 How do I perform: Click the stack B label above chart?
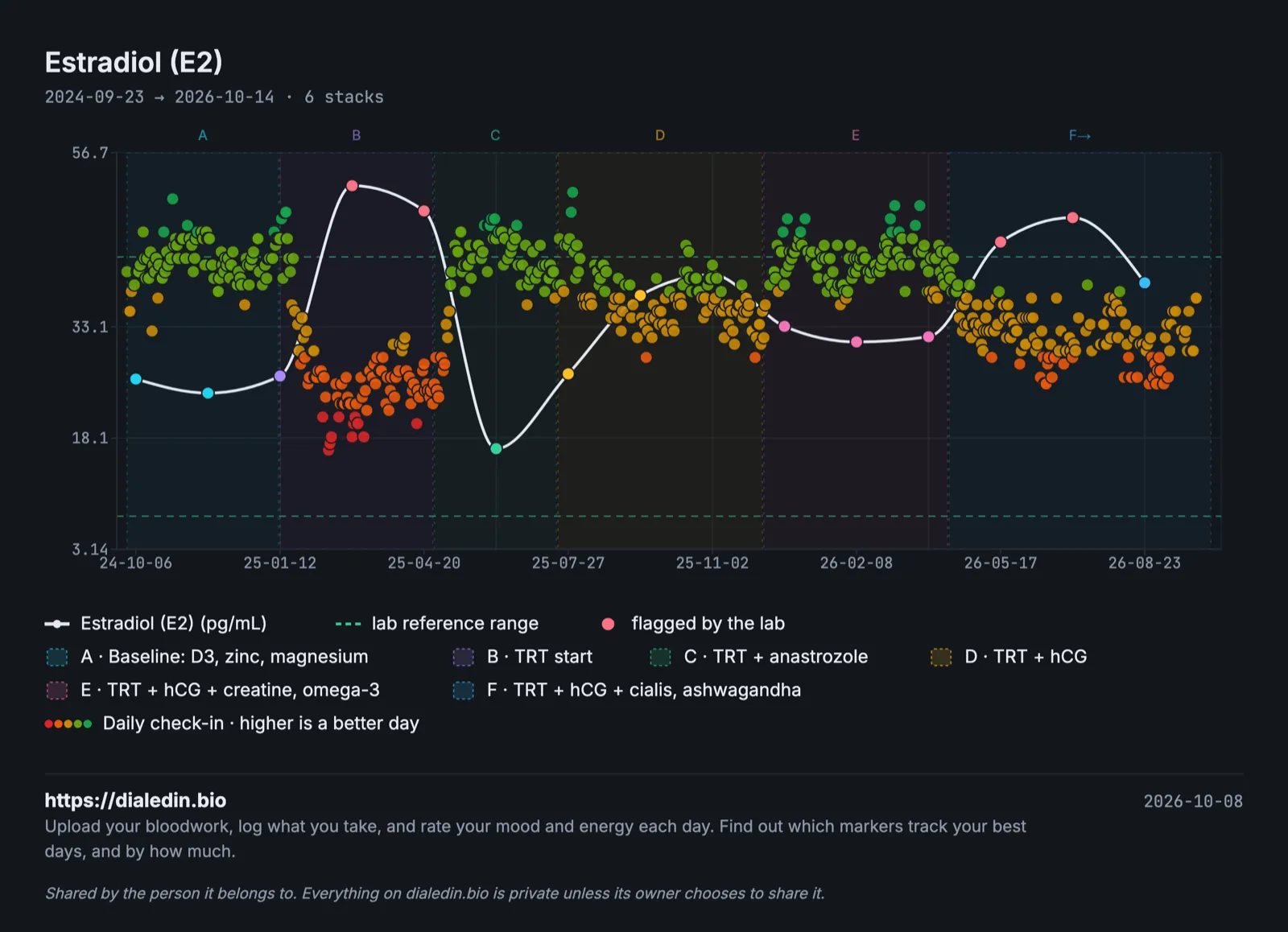(357, 135)
